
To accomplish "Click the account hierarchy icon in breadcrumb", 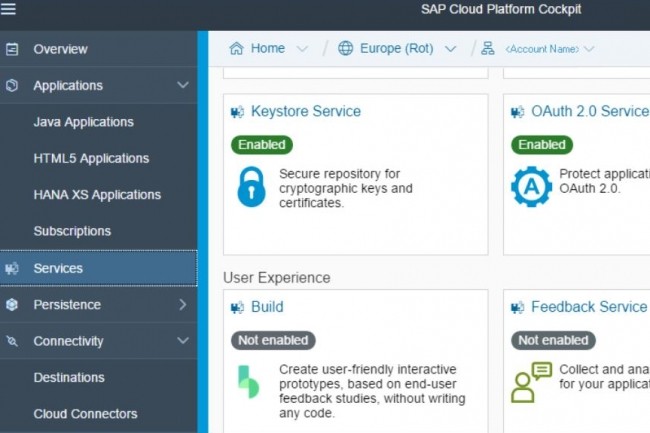I will pos(488,48).
